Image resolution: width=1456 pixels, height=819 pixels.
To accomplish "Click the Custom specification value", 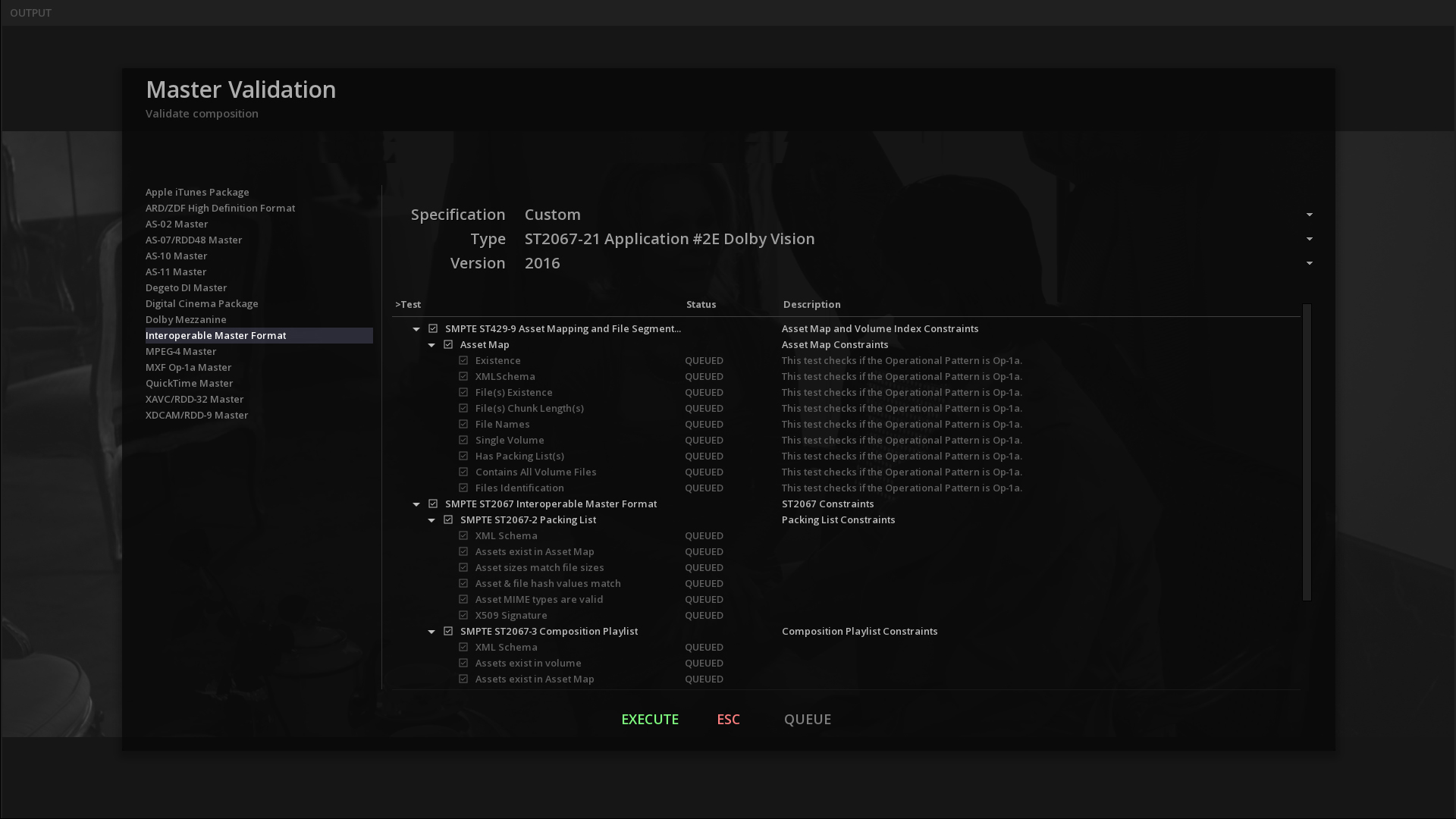I will [x=553, y=215].
